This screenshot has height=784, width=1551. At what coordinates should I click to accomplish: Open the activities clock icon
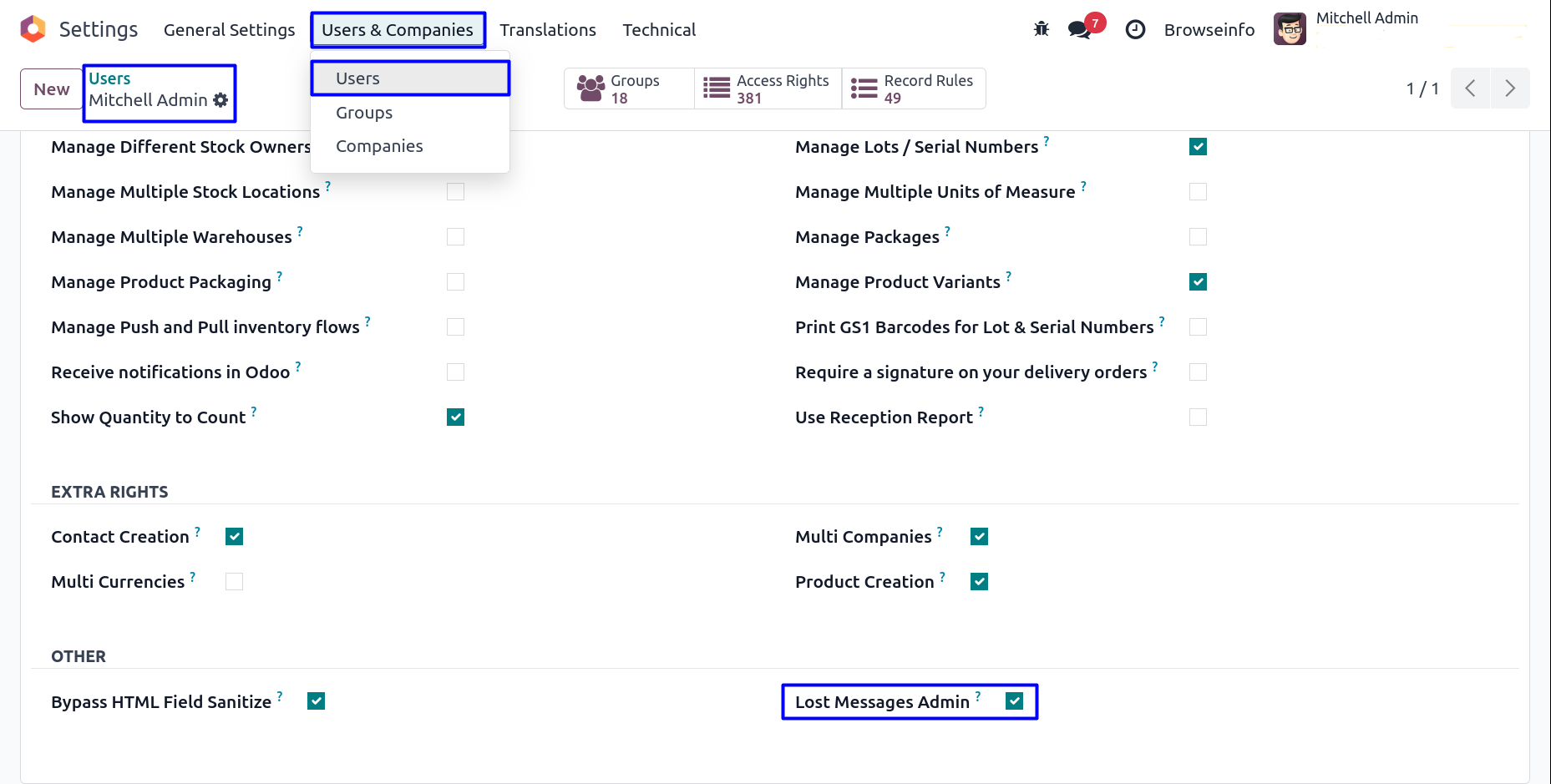pyautogui.click(x=1135, y=30)
